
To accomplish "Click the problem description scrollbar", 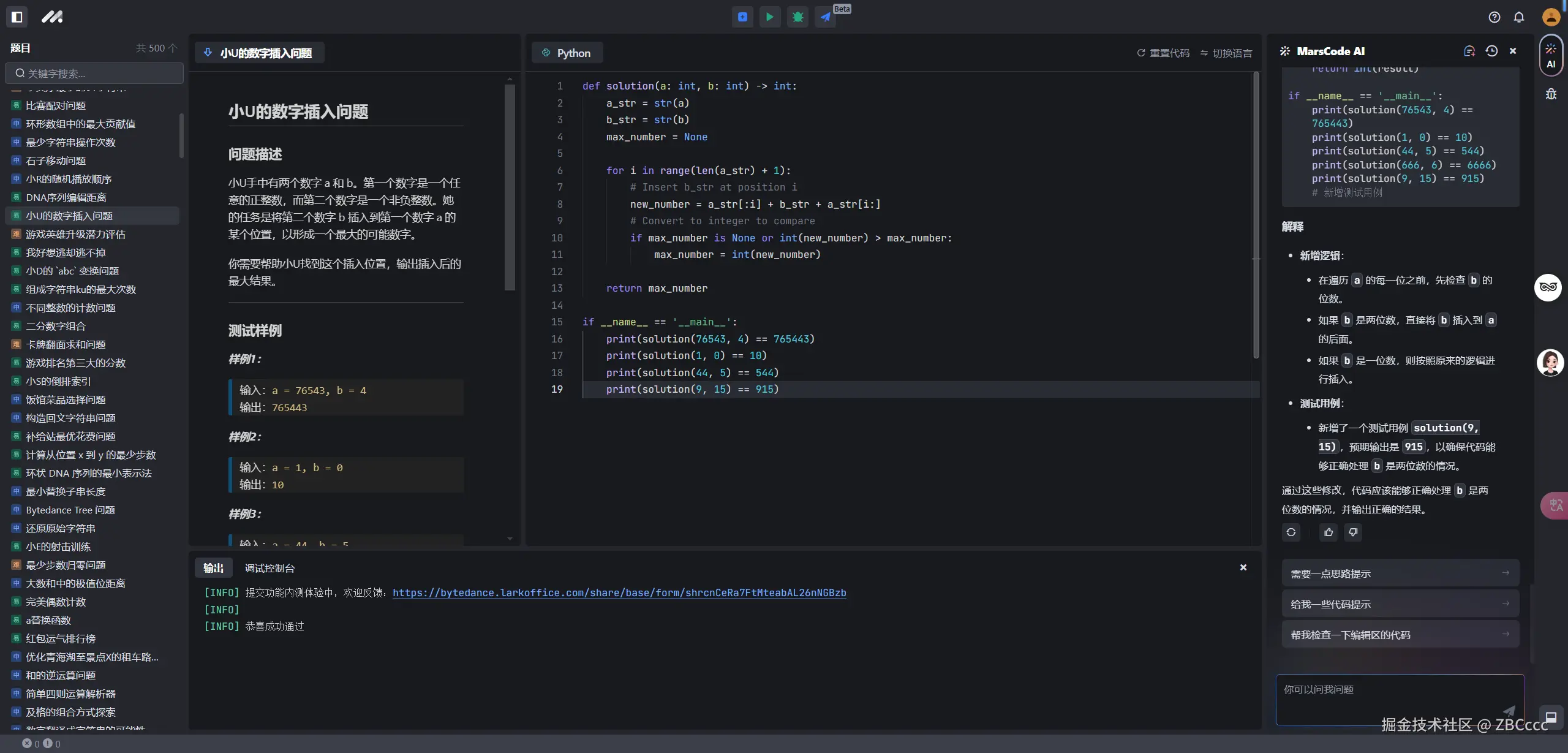I will (x=510, y=187).
